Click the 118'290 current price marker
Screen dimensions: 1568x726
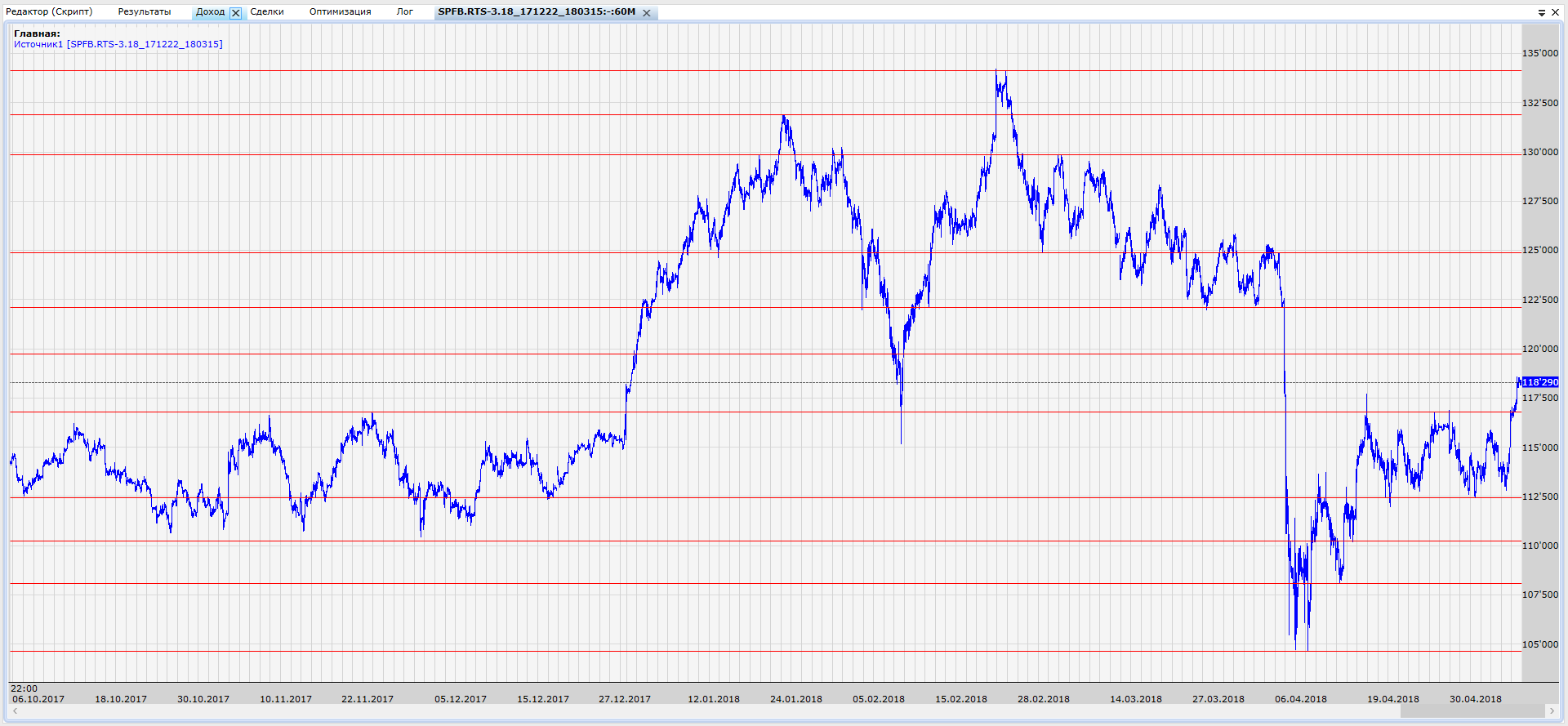1540,382
